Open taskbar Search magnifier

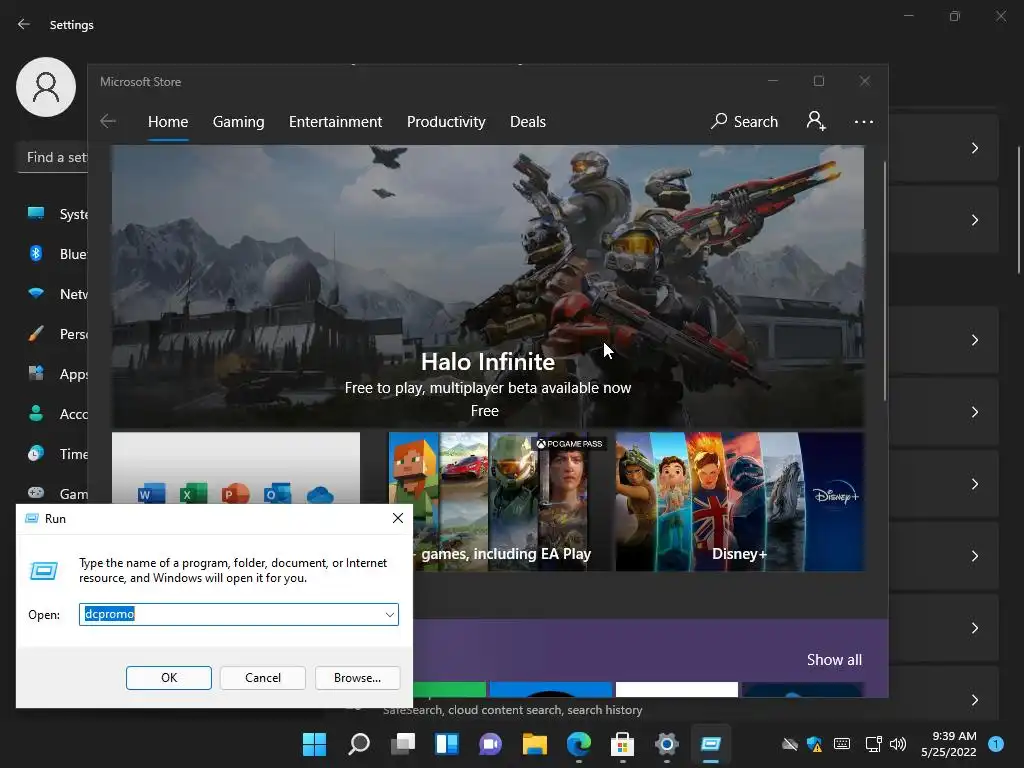[359, 744]
